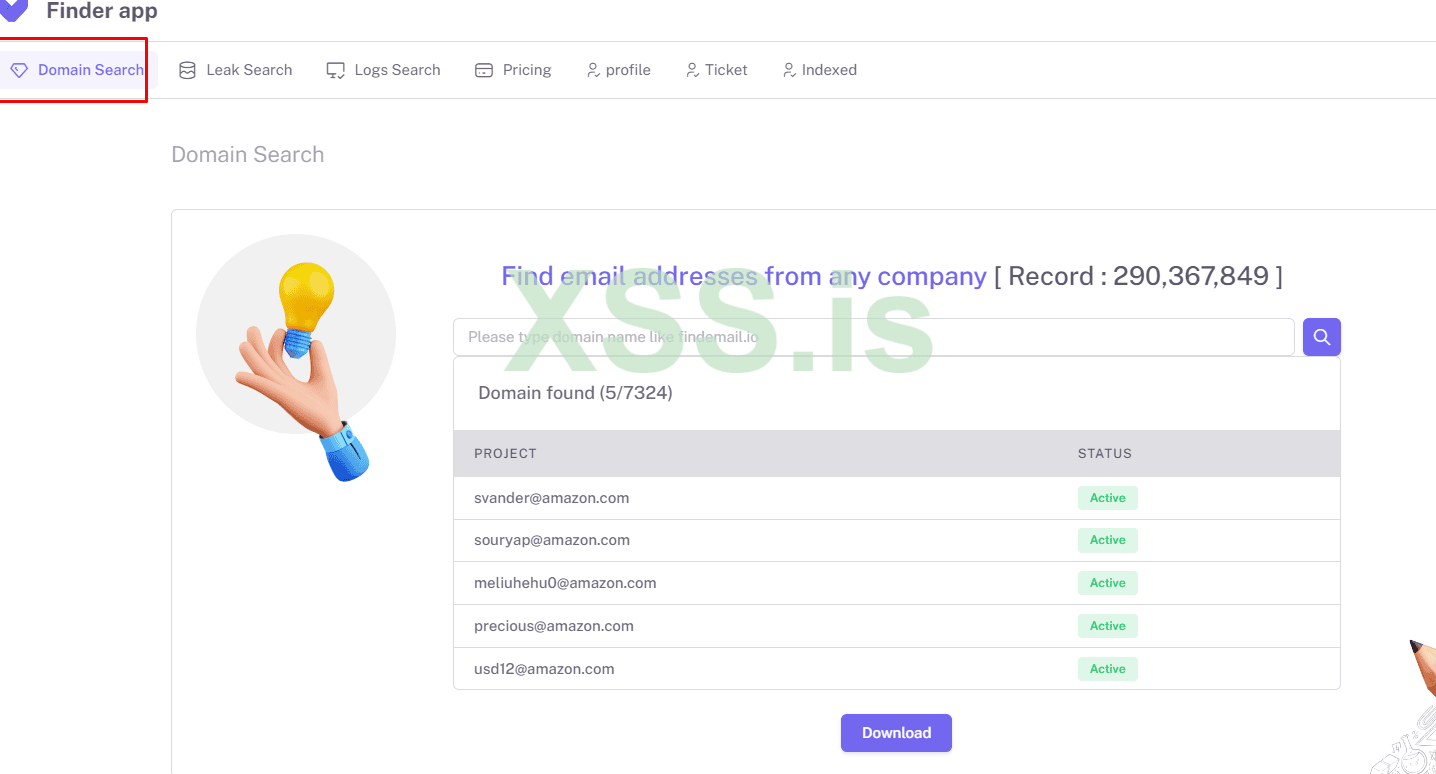Click the lightbulb hand illustration
The height and width of the screenshot is (774, 1436).
point(296,358)
